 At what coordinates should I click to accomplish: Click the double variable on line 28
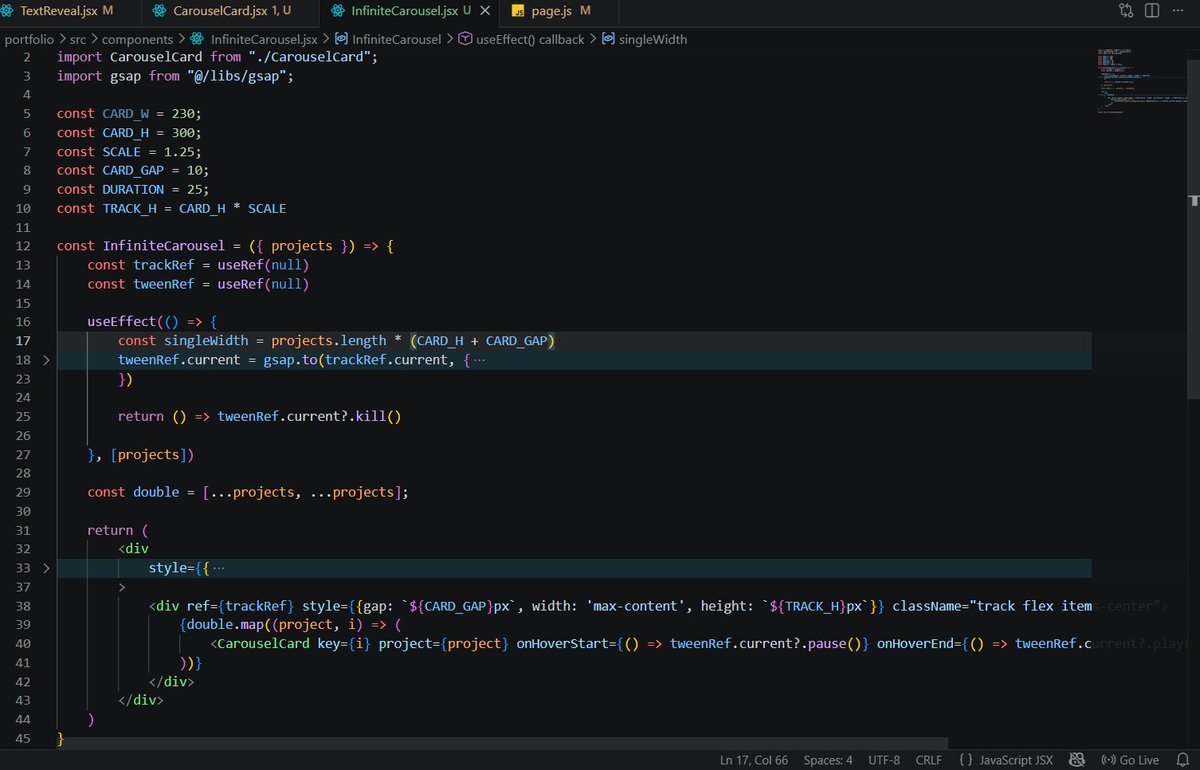pyautogui.click(x=155, y=493)
